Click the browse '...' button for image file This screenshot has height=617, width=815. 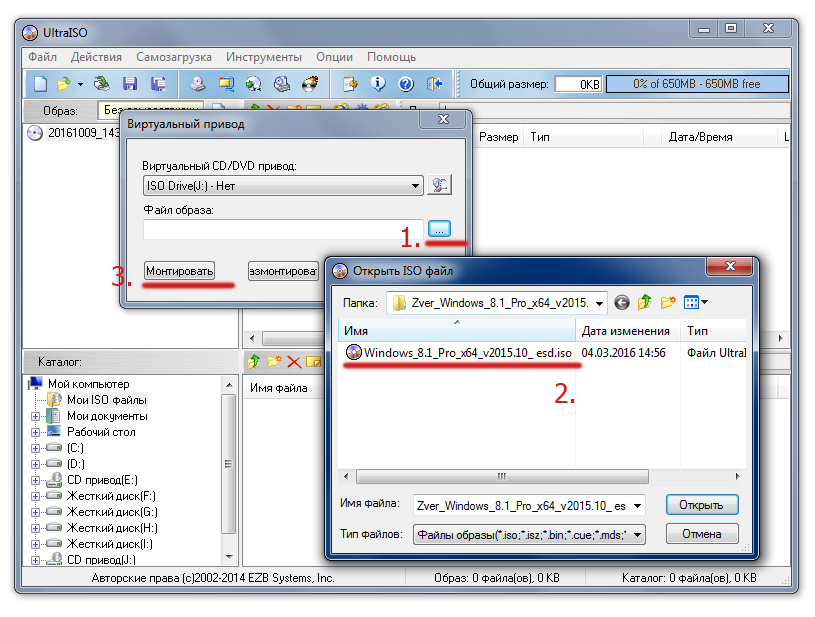click(x=439, y=229)
